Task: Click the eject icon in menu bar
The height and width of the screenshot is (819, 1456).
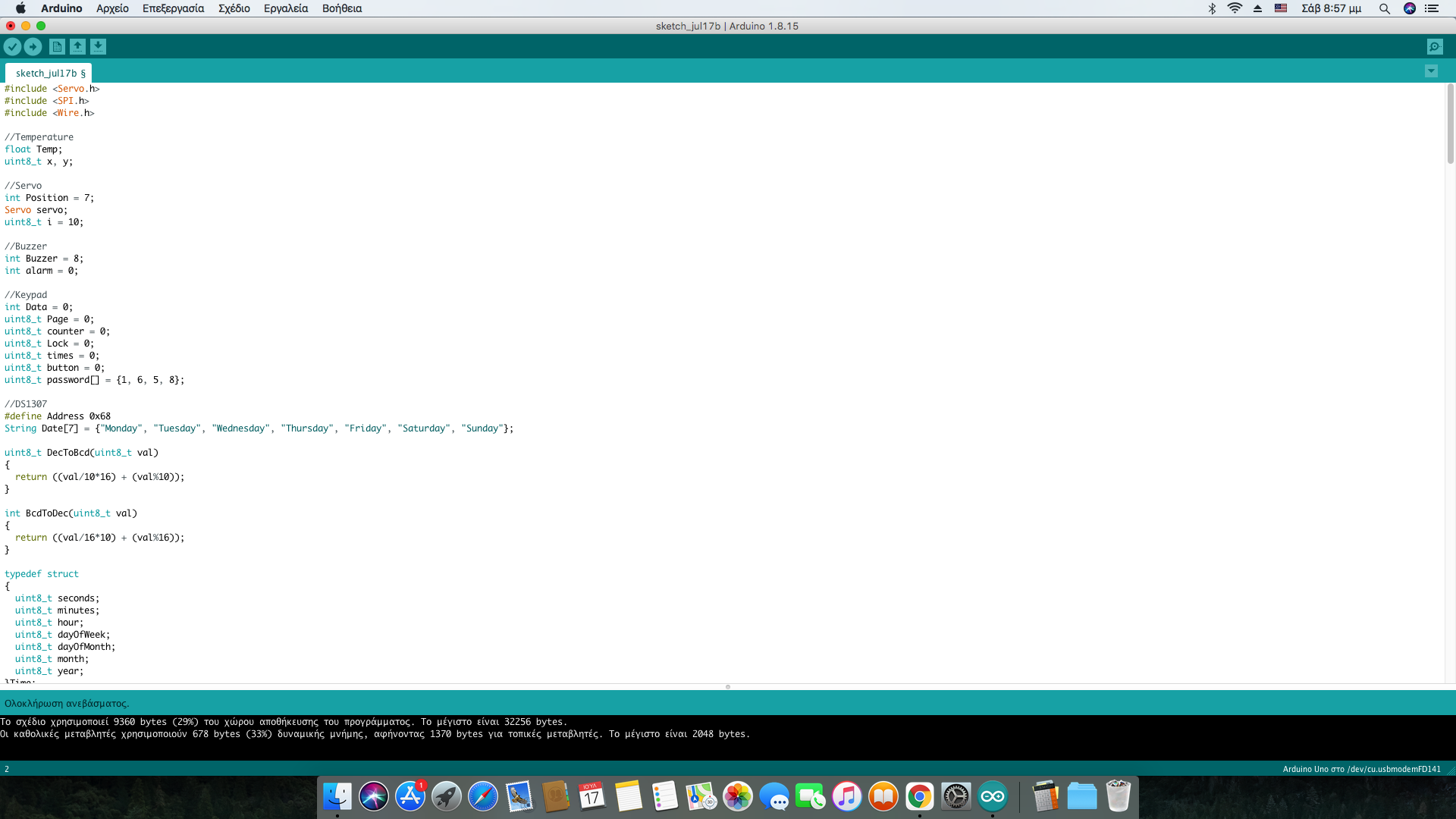Action: point(1257,8)
